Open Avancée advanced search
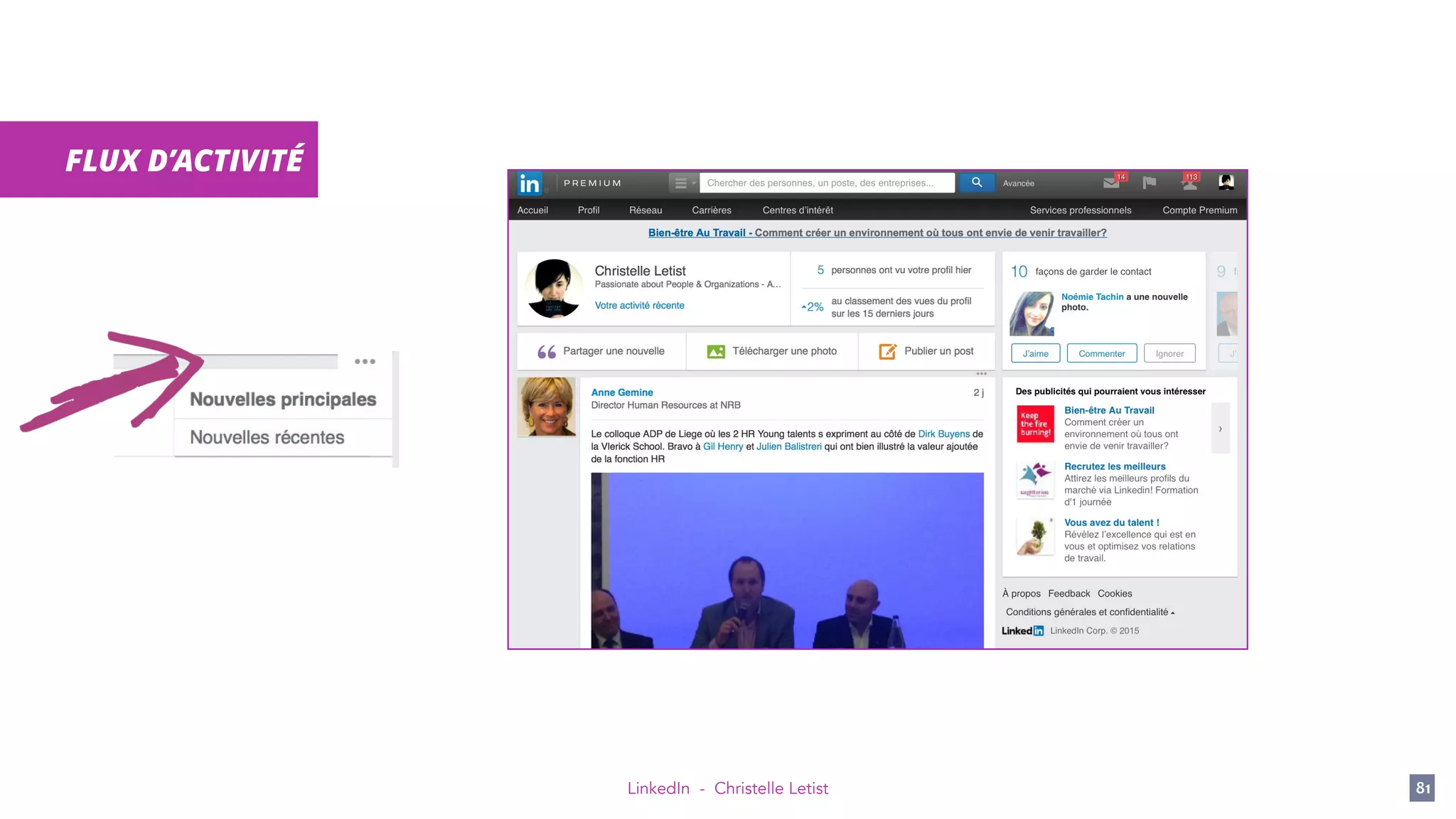1456x819 pixels. tap(1018, 183)
